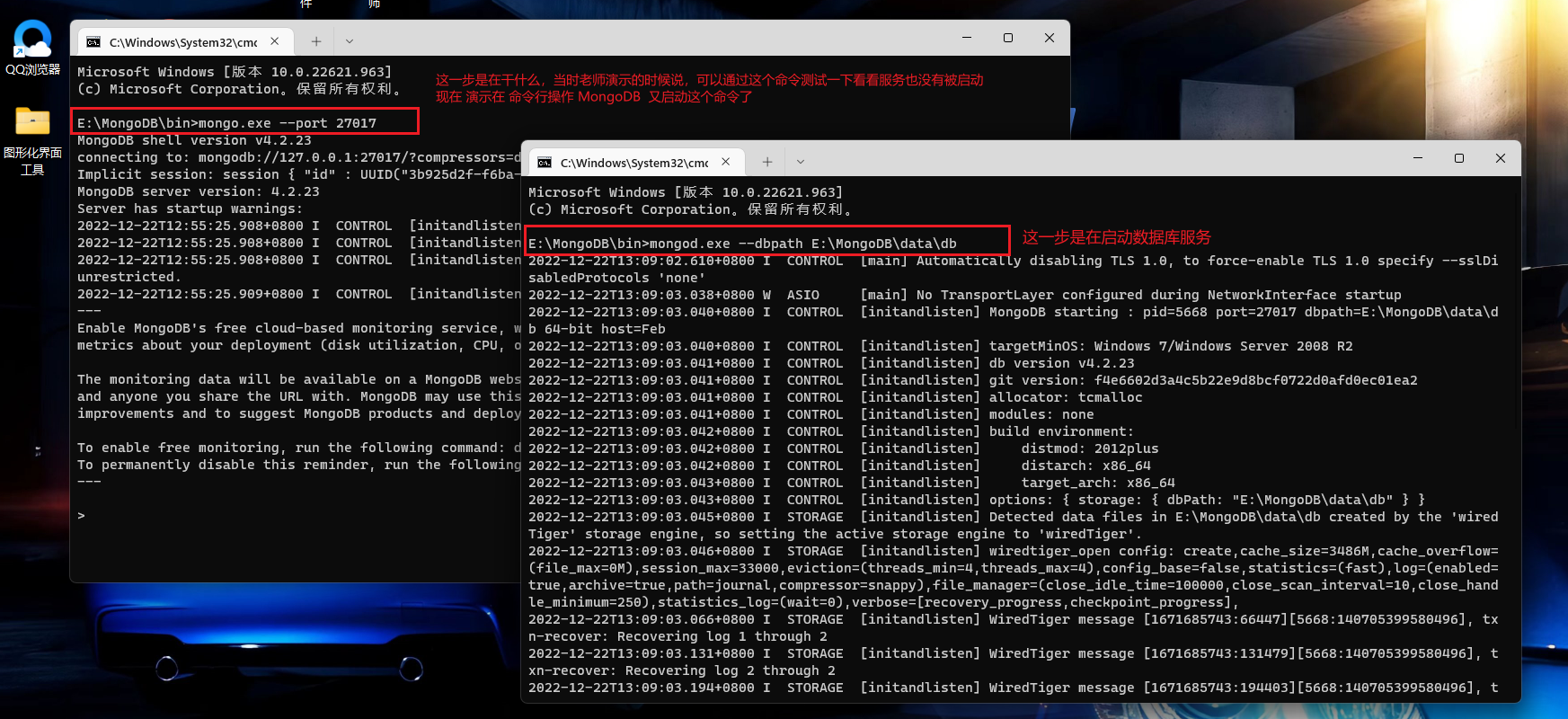1568x719 pixels.
Task: Click 'Server has startup warnings:' line
Action: tap(190, 209)
